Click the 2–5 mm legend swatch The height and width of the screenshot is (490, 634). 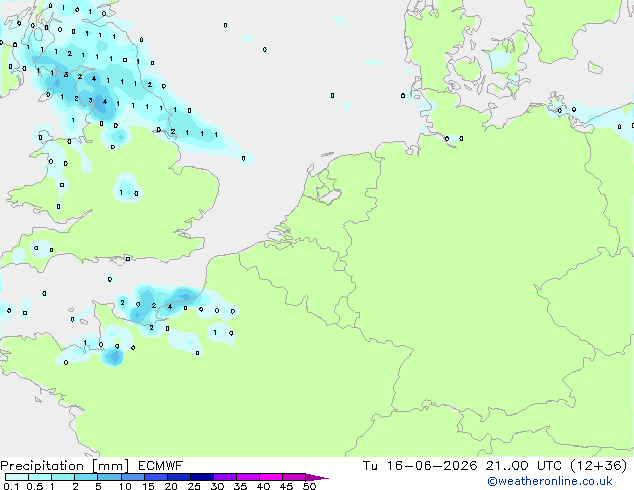point(86,477)
